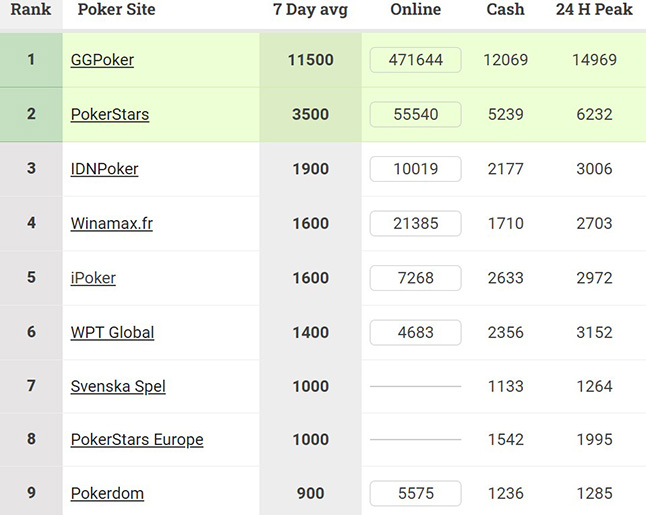Click WPT Global online count 4683
The height and width of the screenshot is (515, 646).
(415, 332)
